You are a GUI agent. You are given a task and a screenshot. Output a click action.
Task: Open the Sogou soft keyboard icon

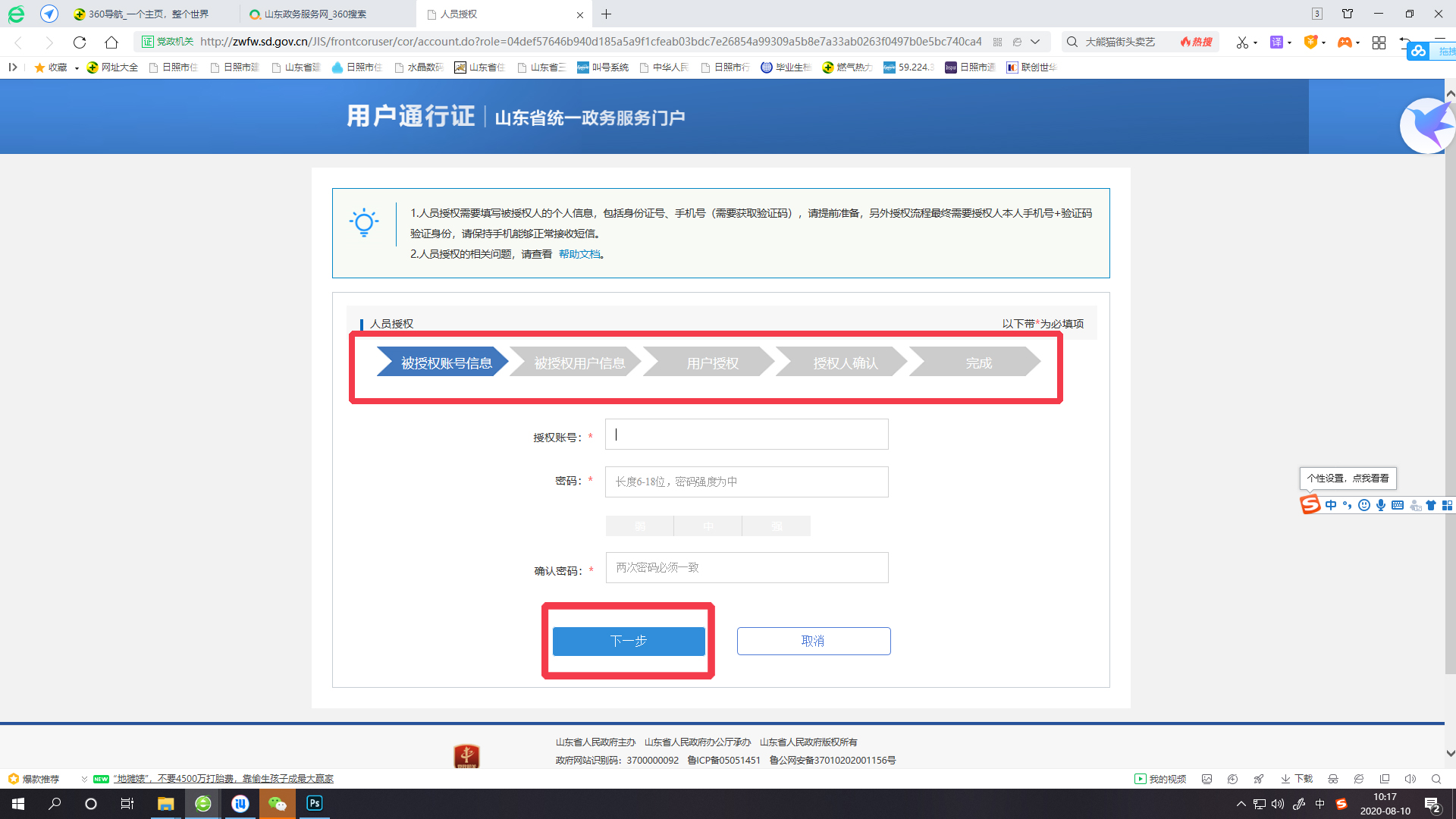click(x=1397, y=505)
